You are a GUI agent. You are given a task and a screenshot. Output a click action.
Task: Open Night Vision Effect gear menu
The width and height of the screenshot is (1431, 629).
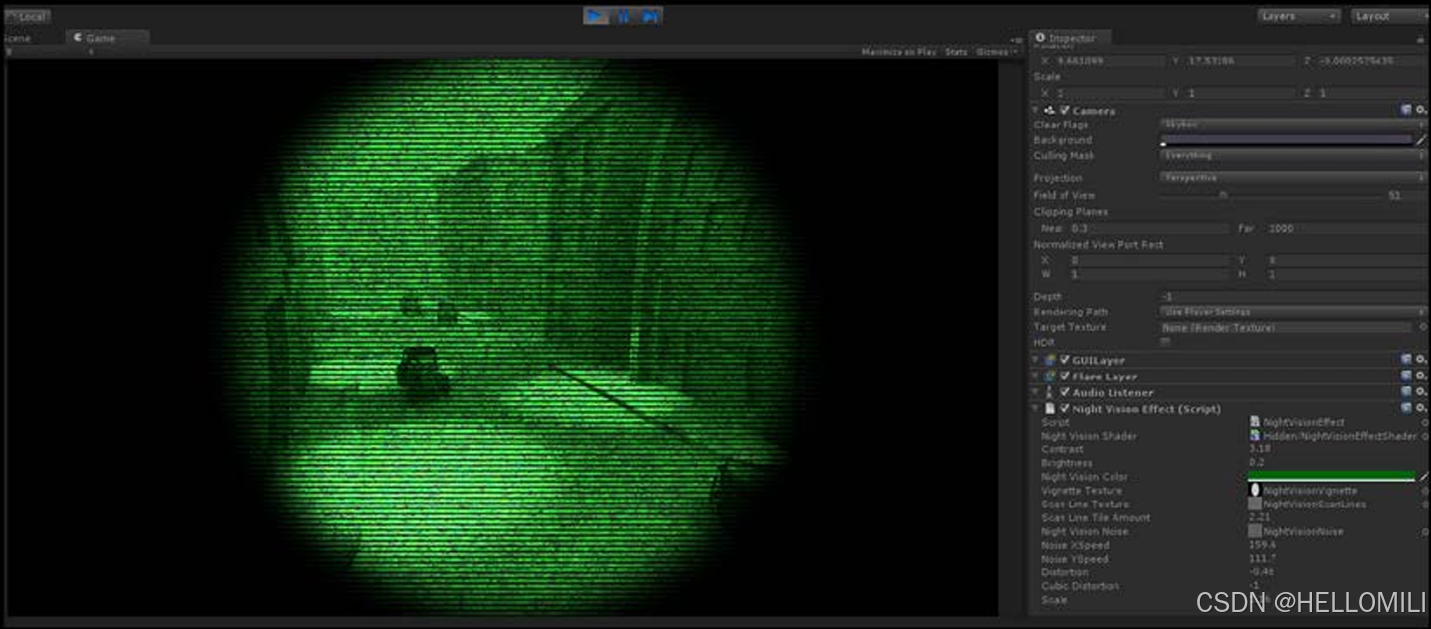click(1421, 408)
